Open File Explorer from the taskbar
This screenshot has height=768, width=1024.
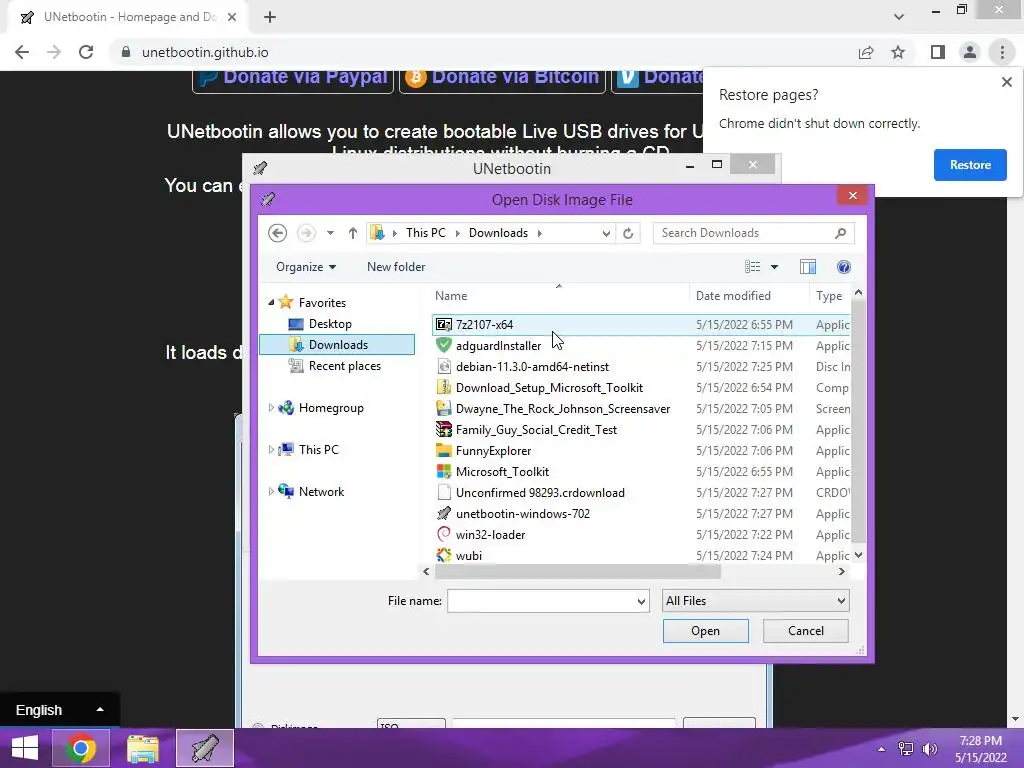142,748
